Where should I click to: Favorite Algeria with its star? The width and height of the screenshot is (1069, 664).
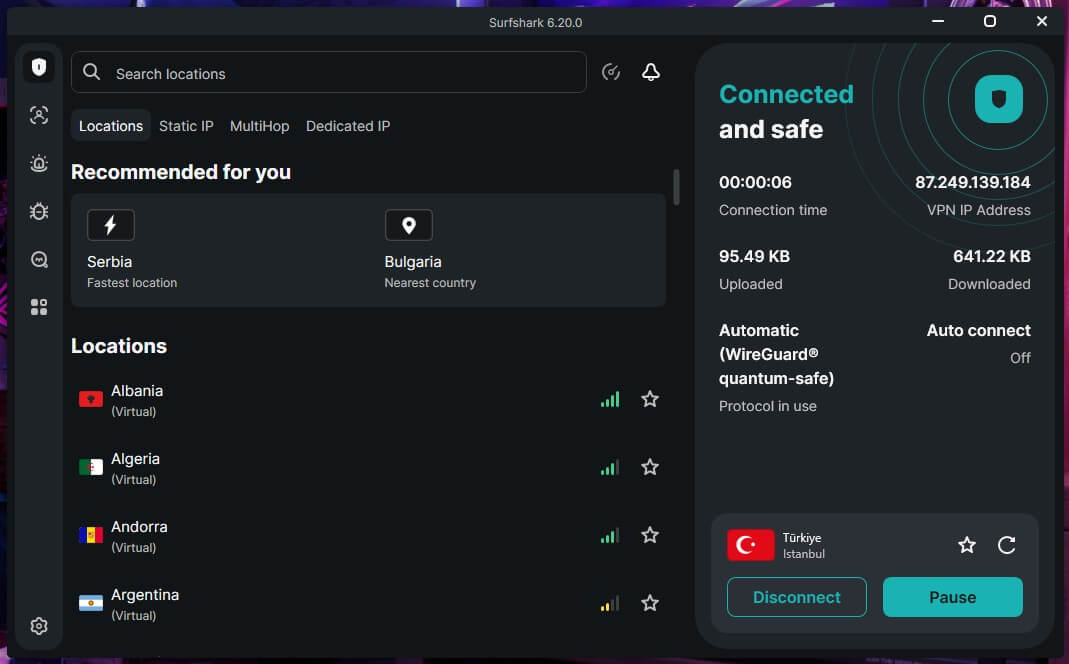tap(650, 467)
